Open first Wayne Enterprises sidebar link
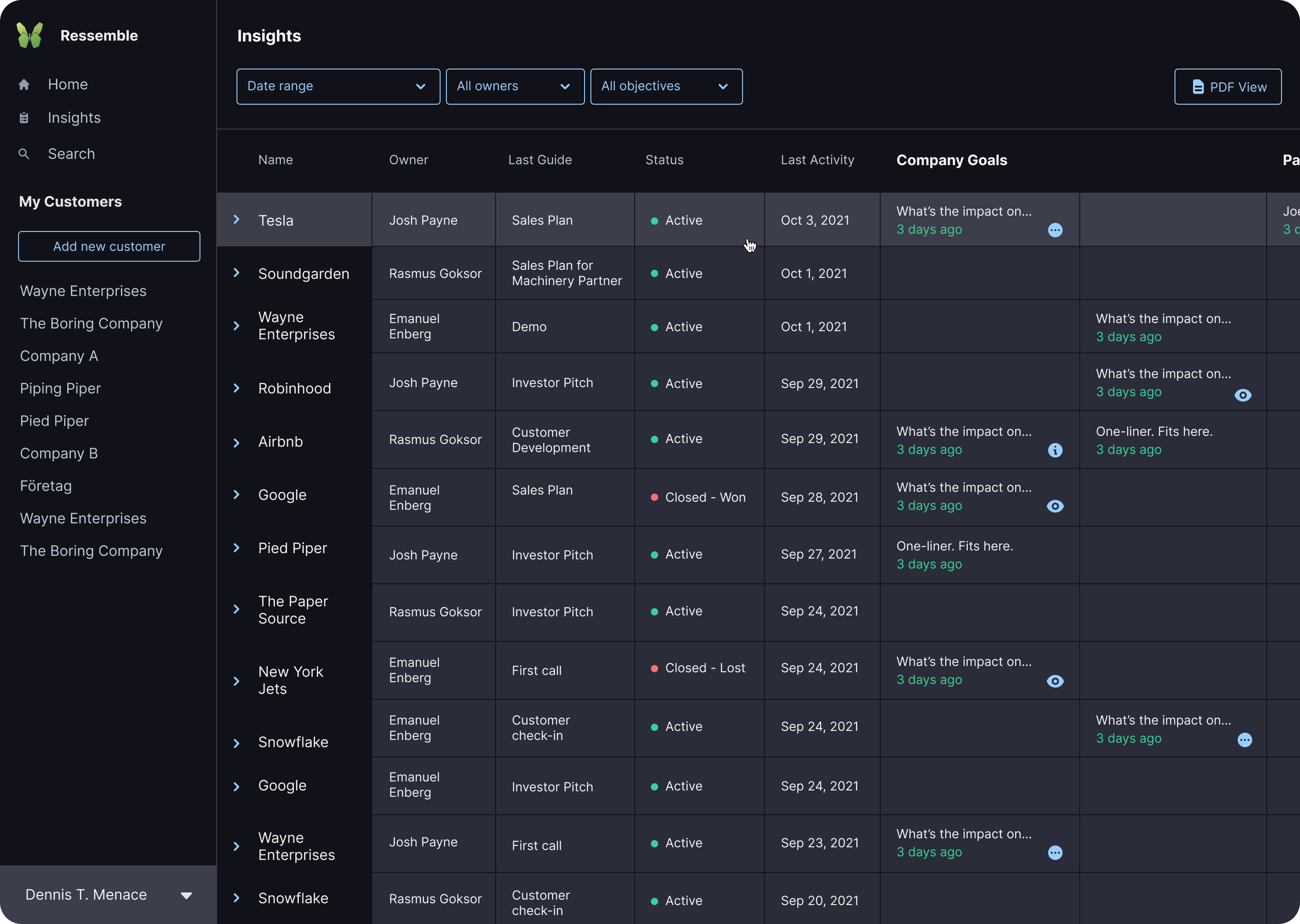Viewport: 1300px width, 924px height. pyautogui.click(x=83, y=291)
